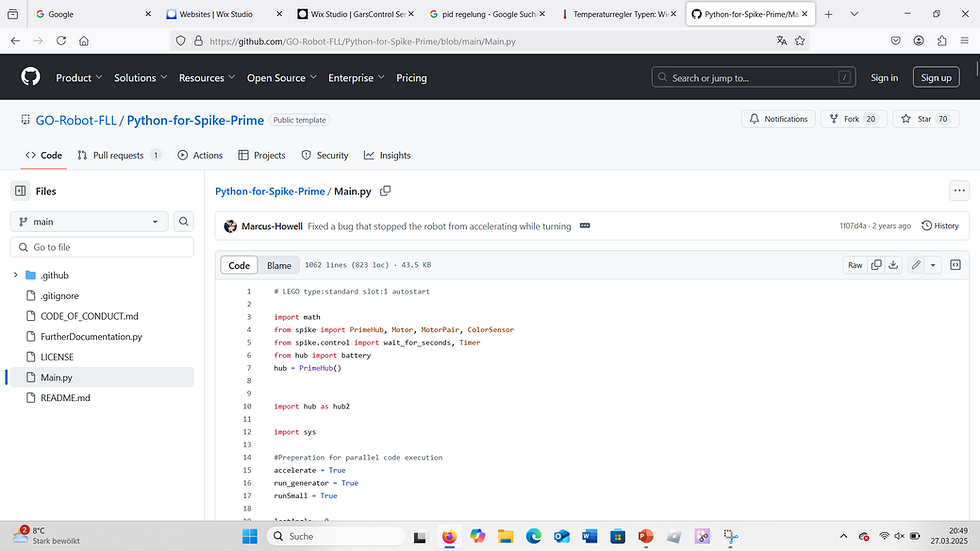
Task: Collapse the Files side panel icon
Action: (x=21, y=191)
